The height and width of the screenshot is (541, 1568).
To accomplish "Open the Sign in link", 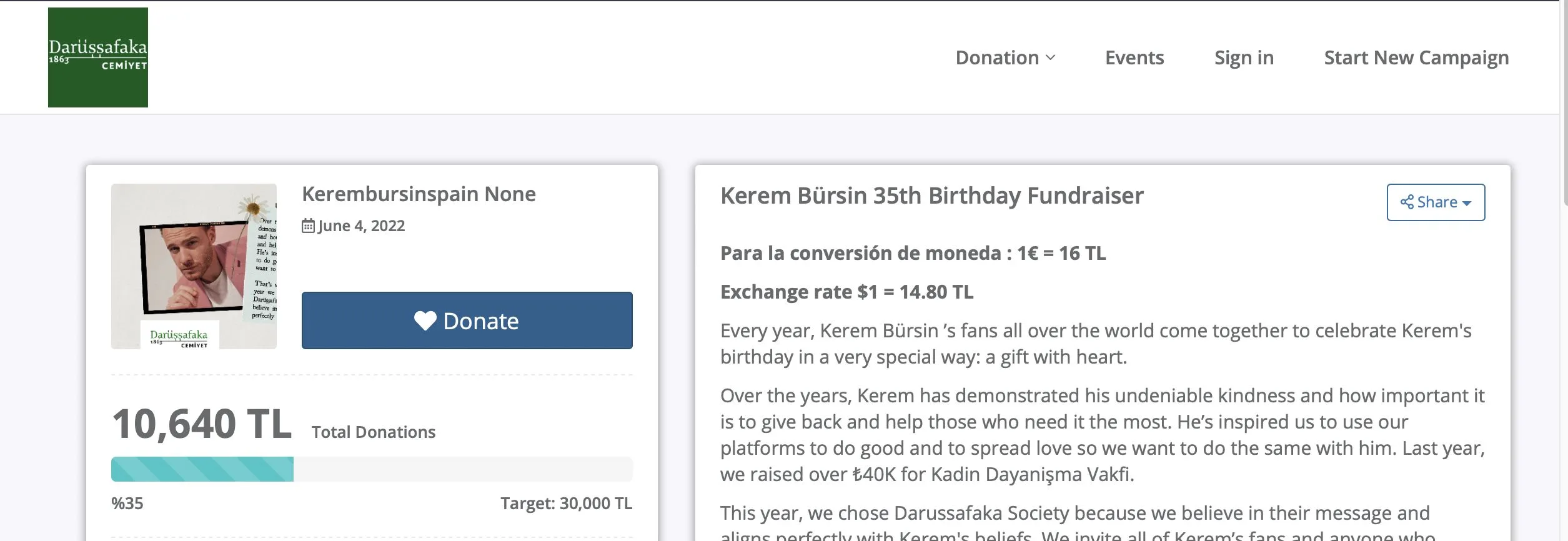I will pyautogui.click(x=1244, y=57).
